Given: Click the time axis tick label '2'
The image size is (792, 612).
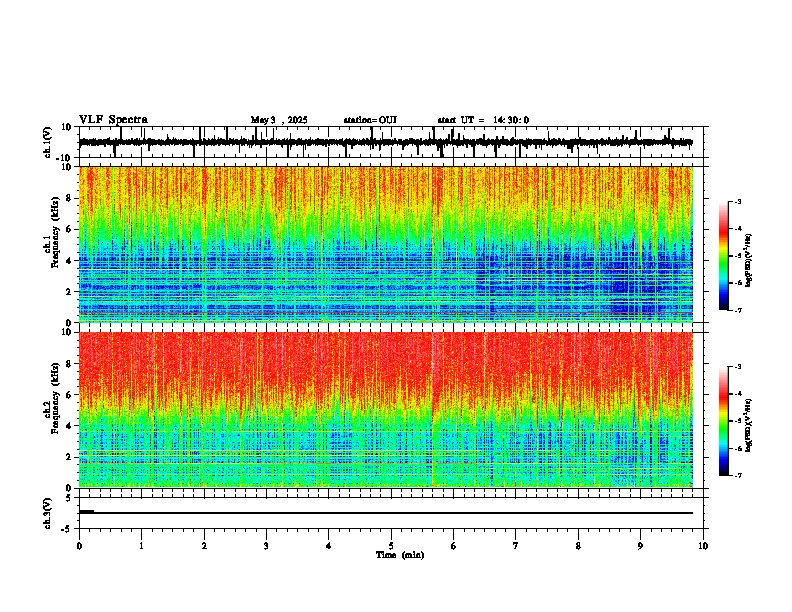Looking at the screenshot, I should click(x=204, y=546).
